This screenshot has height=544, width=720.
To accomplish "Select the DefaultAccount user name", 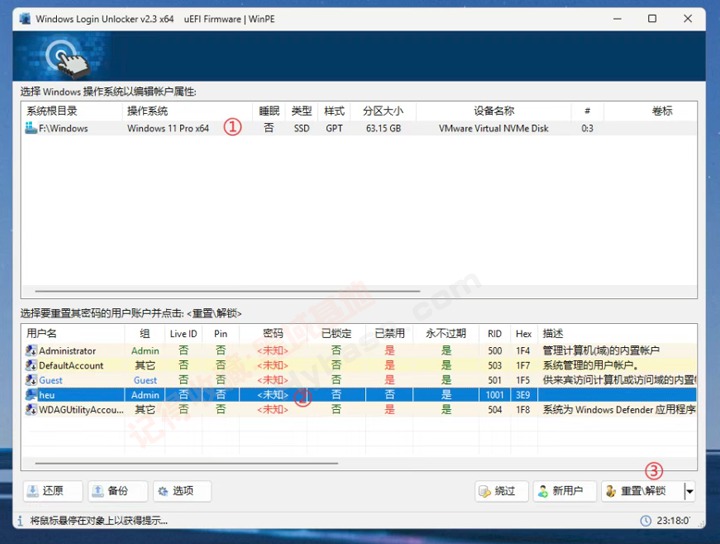I will 71,365.
